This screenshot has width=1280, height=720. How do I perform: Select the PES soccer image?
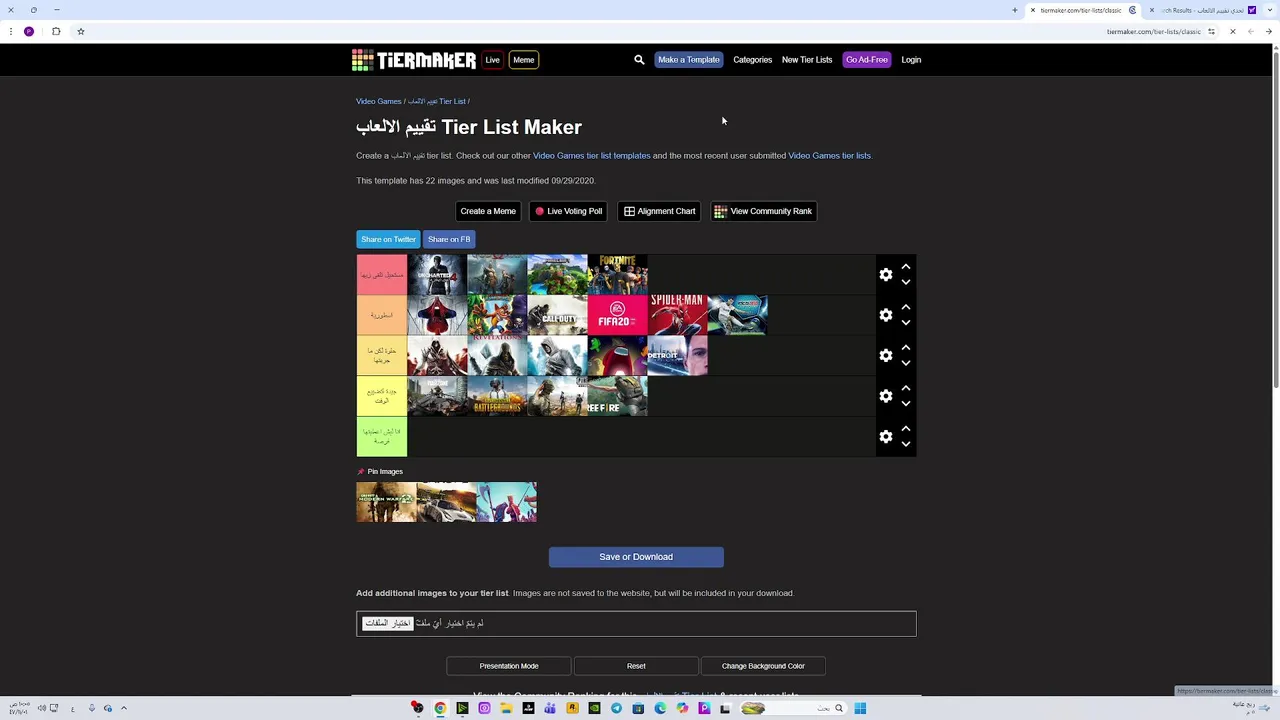click(x=737, y=315)
